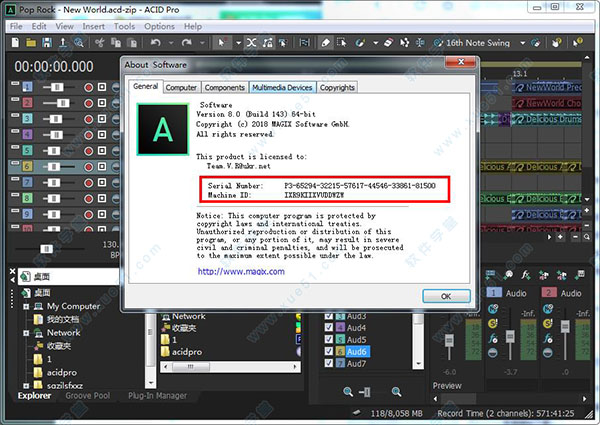Open the Help menu
The height and width of the screenshot is (425, 600).
193,26
